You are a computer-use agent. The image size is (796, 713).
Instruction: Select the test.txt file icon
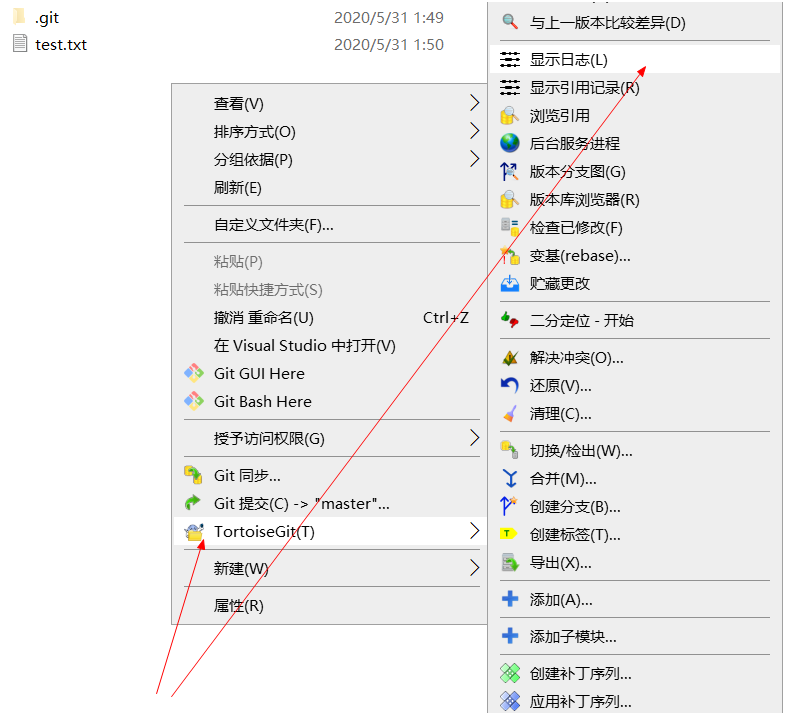tap(20, 43)
